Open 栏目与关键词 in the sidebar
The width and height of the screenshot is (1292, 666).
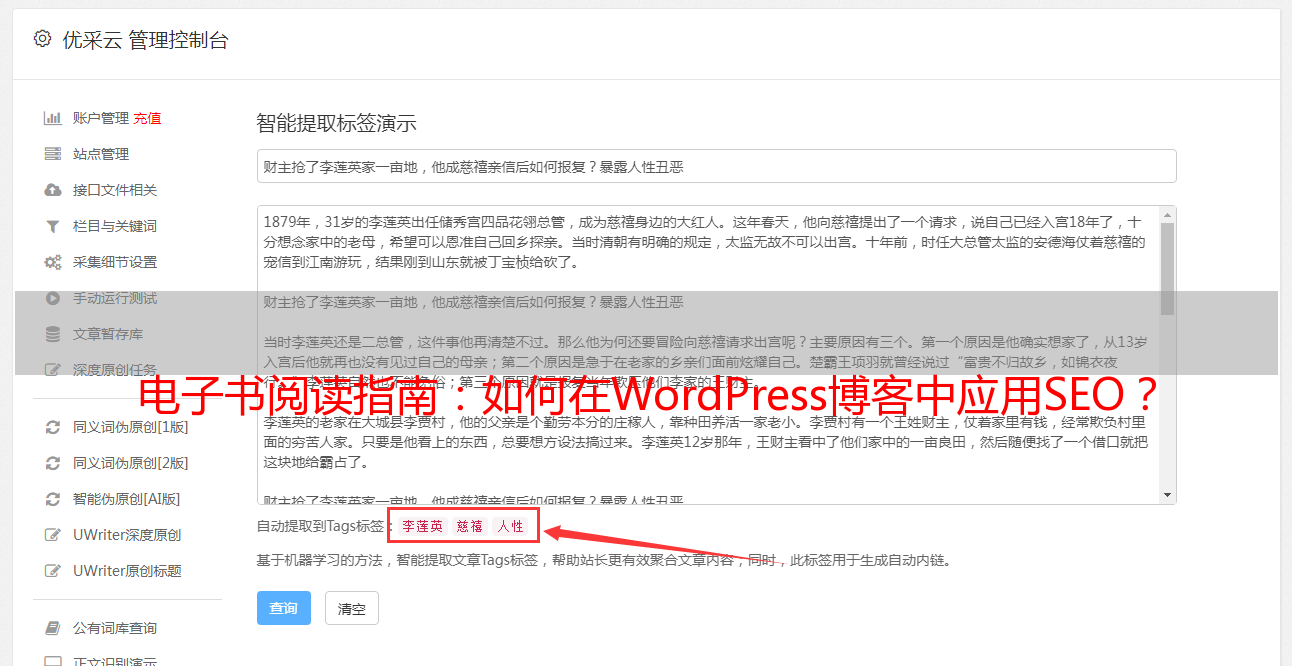click(x=115, y=226)
